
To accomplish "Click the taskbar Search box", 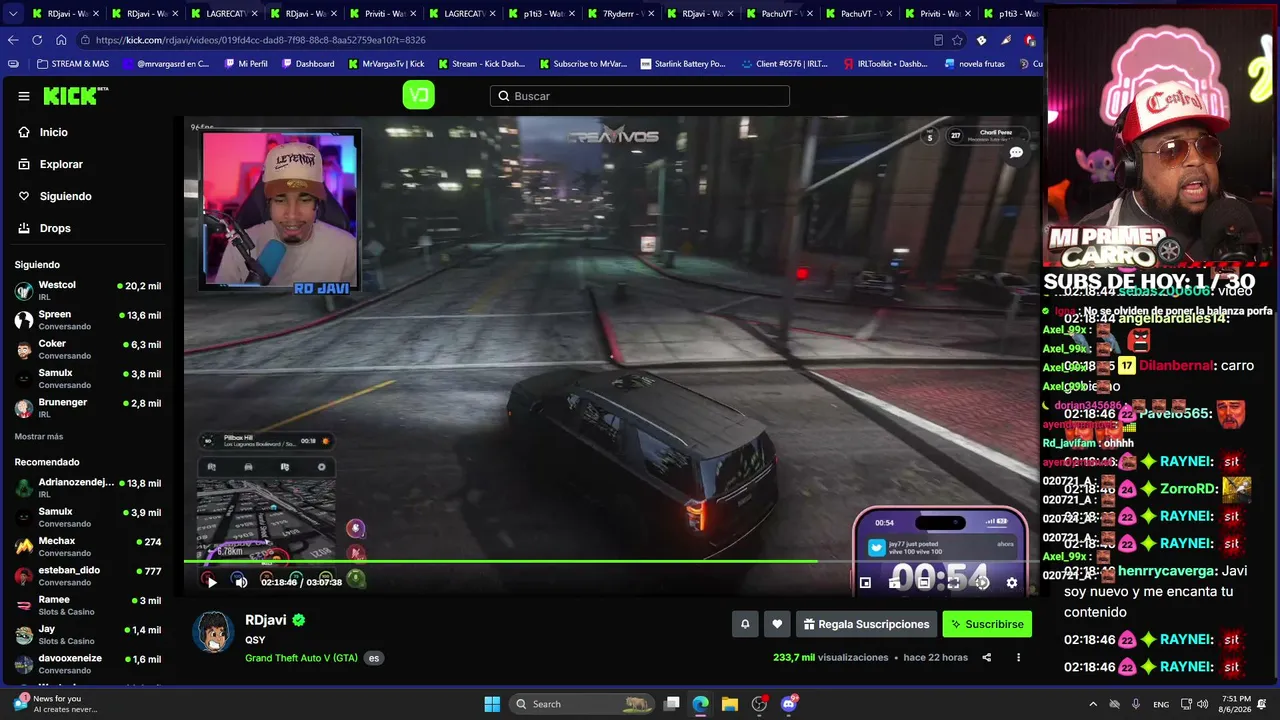I will coord(582,704).
